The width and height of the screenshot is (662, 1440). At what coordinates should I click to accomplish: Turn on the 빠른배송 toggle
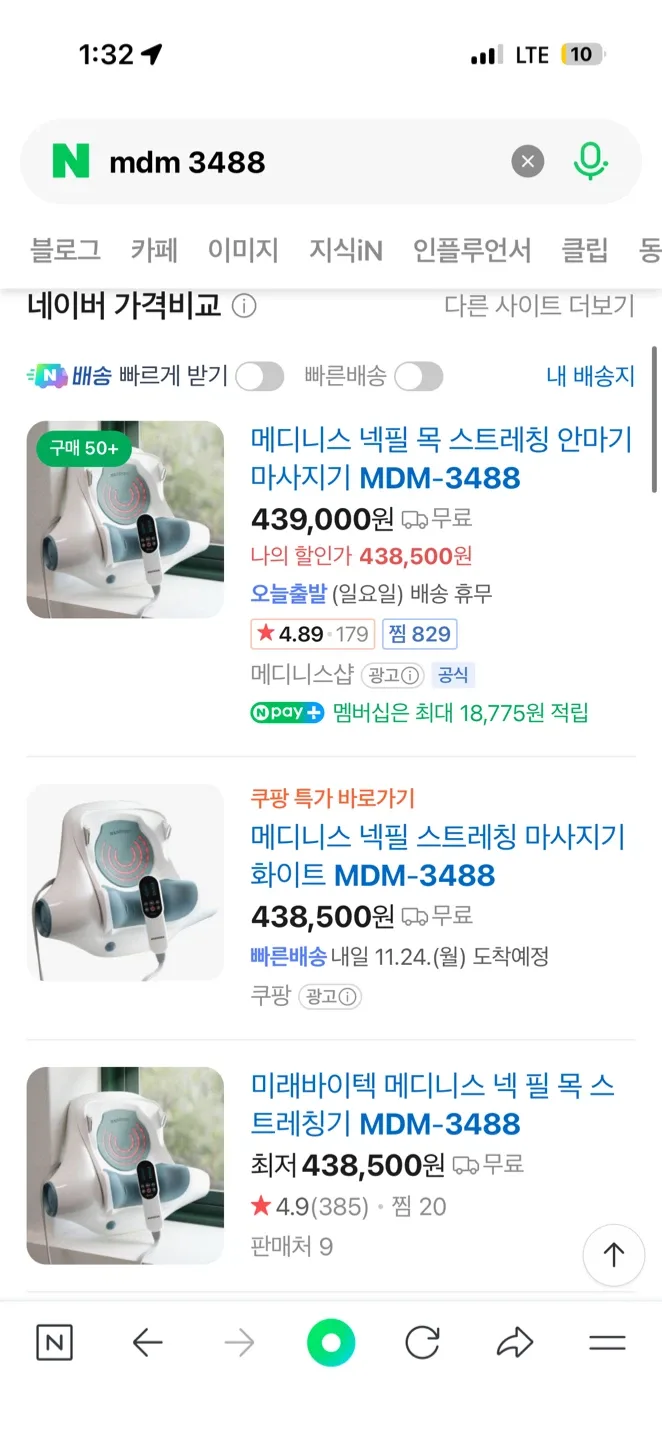tap(418, 376)
